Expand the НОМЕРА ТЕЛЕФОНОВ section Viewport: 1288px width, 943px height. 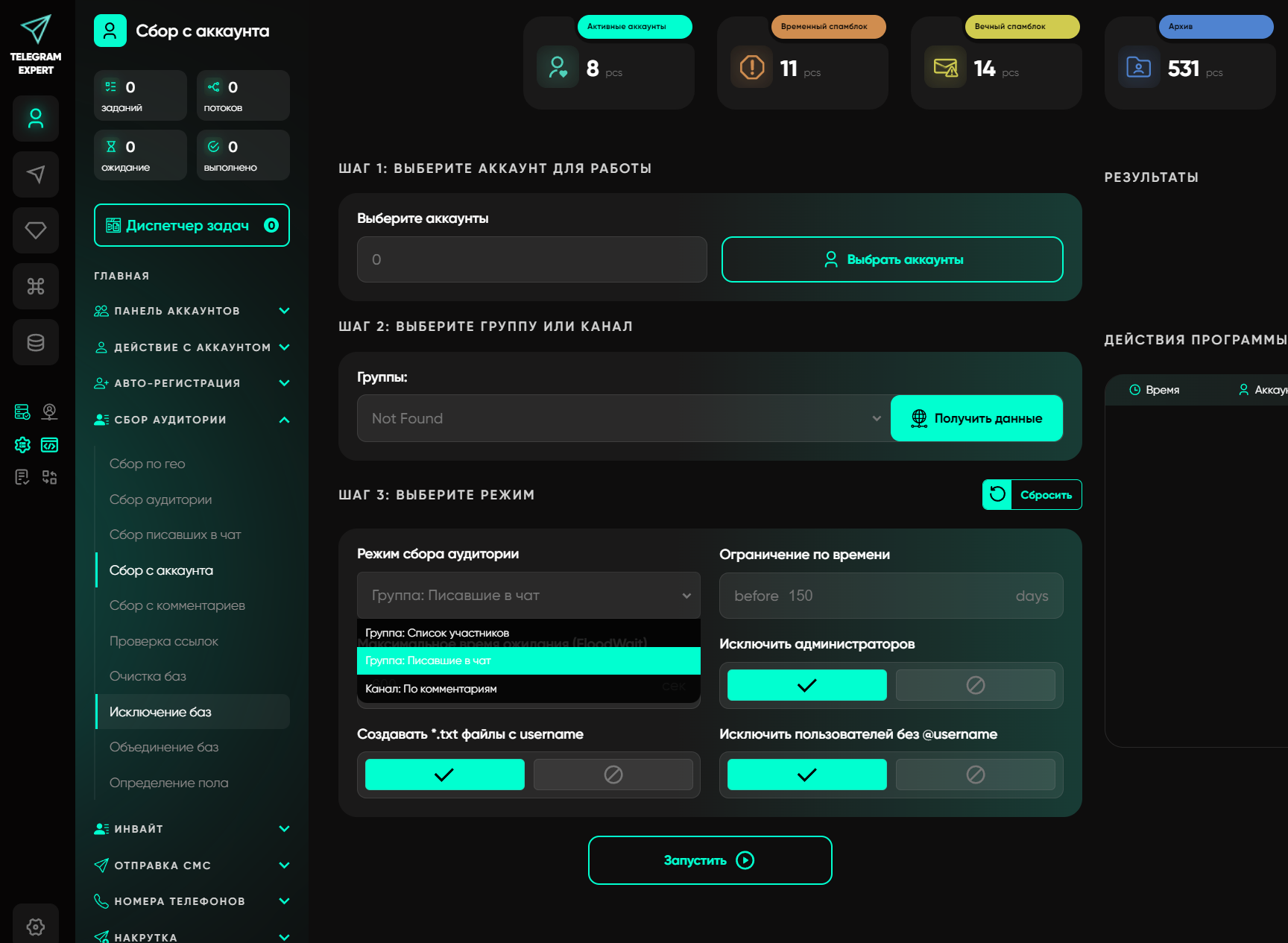(x=192, y=901)
